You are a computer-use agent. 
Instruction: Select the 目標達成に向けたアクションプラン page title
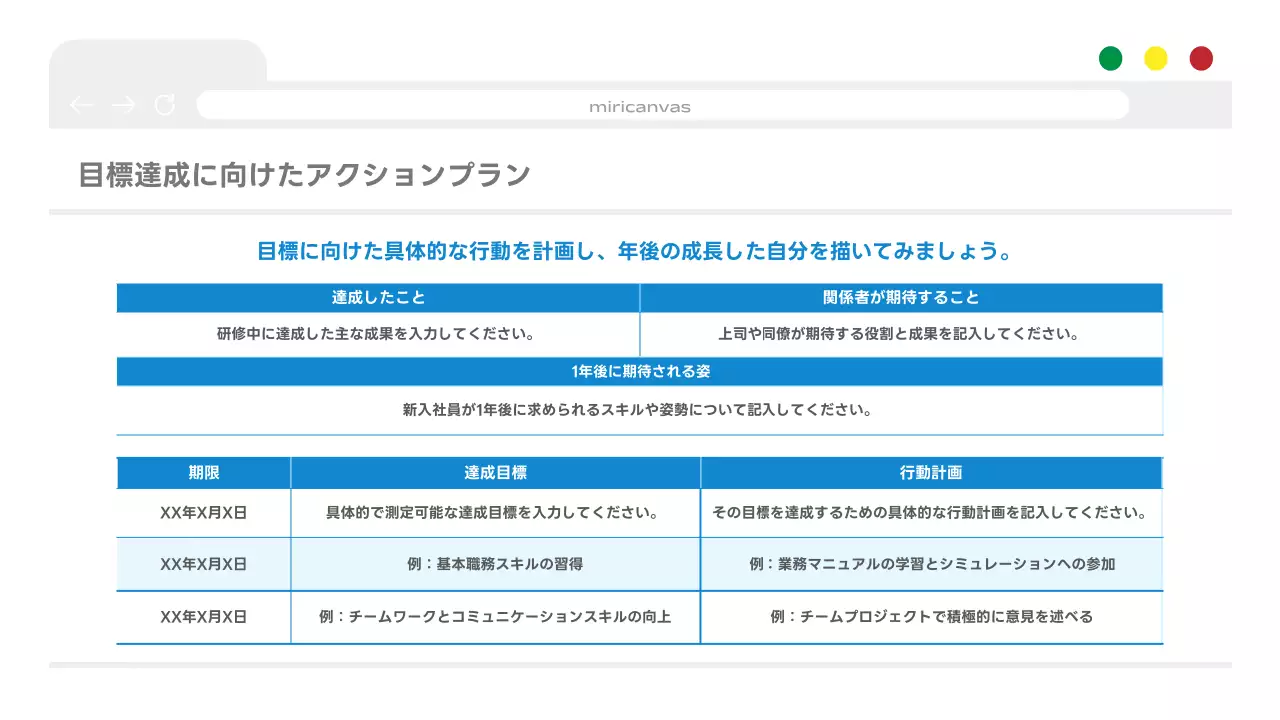[303, 173]
